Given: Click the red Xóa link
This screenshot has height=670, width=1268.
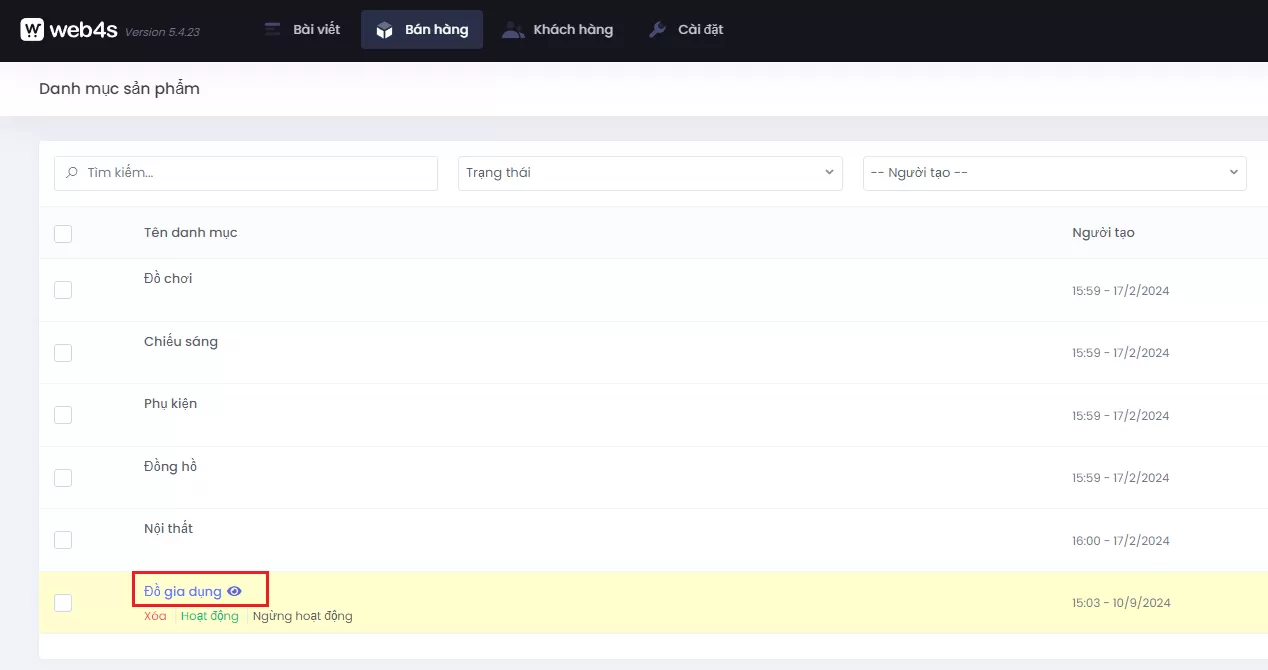Looking at the screenshot, I should pos(155,616).
